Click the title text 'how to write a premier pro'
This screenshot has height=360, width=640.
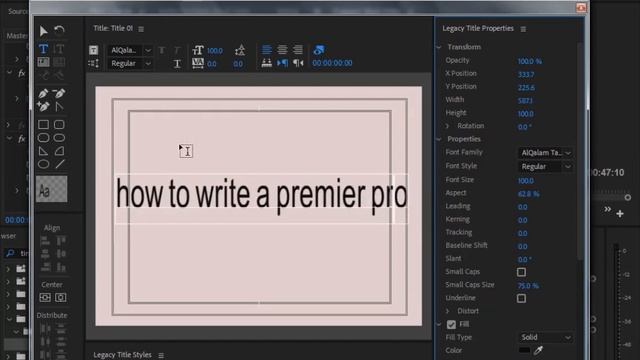point(262,195)
